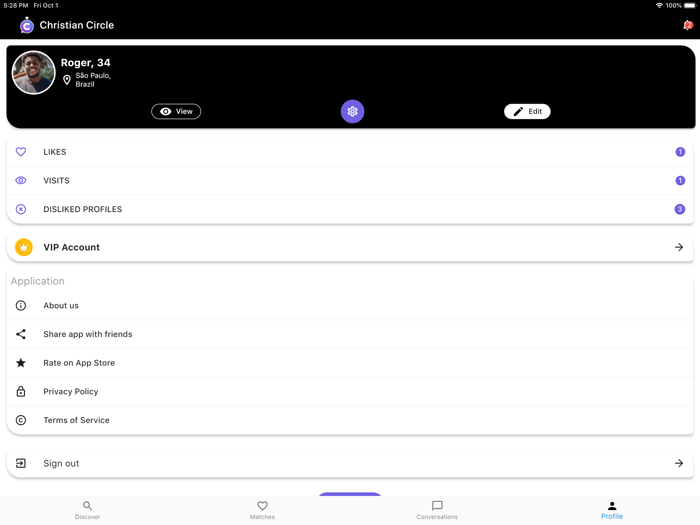Click the Visits eye icon
The width and height of the screenshot is (700, 525).
pyautogui.click(x=21, y=180)
